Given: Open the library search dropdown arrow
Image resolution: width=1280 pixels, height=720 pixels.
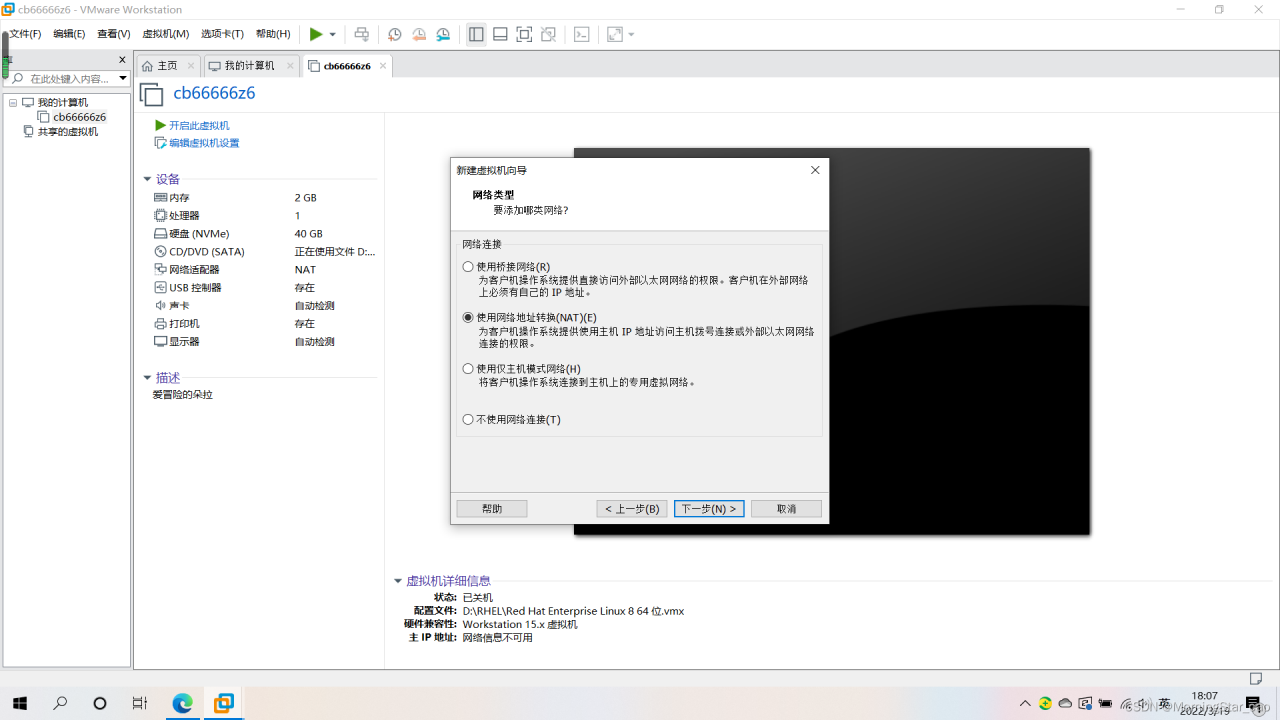Looking at the screenshot, I should [123, 78].
